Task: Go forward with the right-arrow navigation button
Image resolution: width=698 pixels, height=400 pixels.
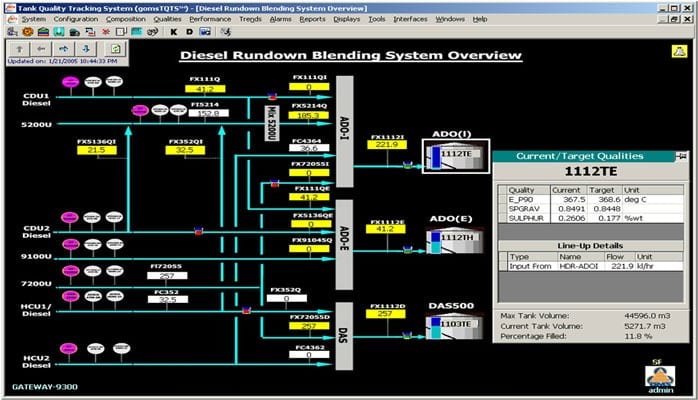Action: click(x=64, y=49)
